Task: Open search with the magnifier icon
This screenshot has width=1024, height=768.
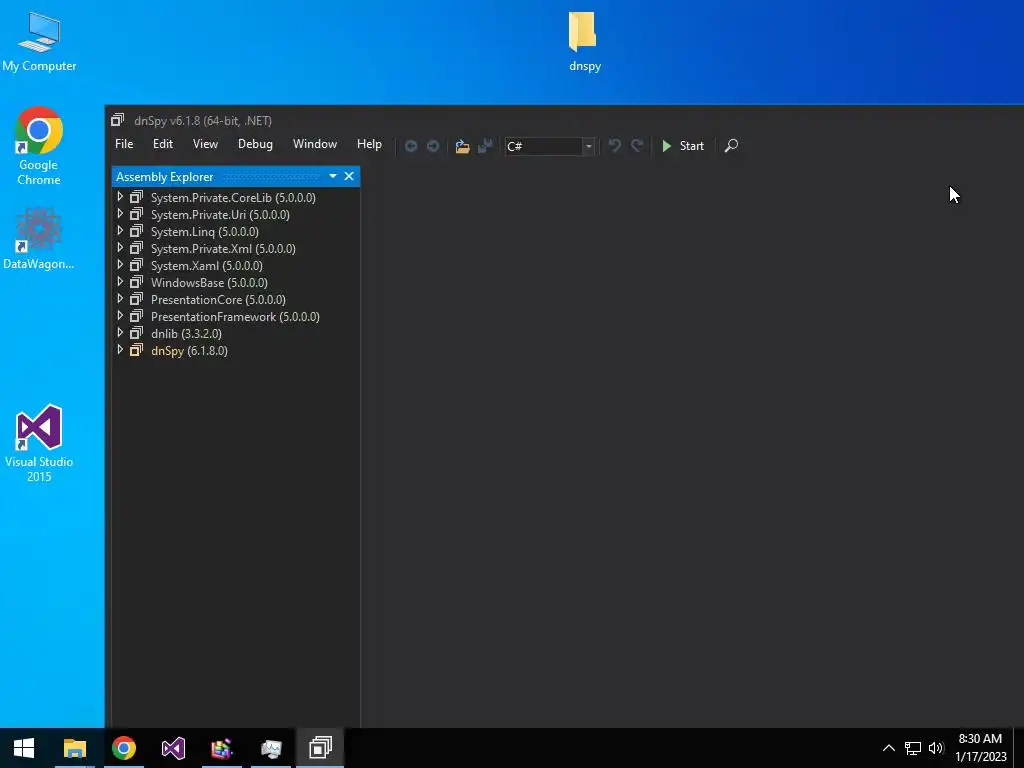Action: [x=731, y=146]
